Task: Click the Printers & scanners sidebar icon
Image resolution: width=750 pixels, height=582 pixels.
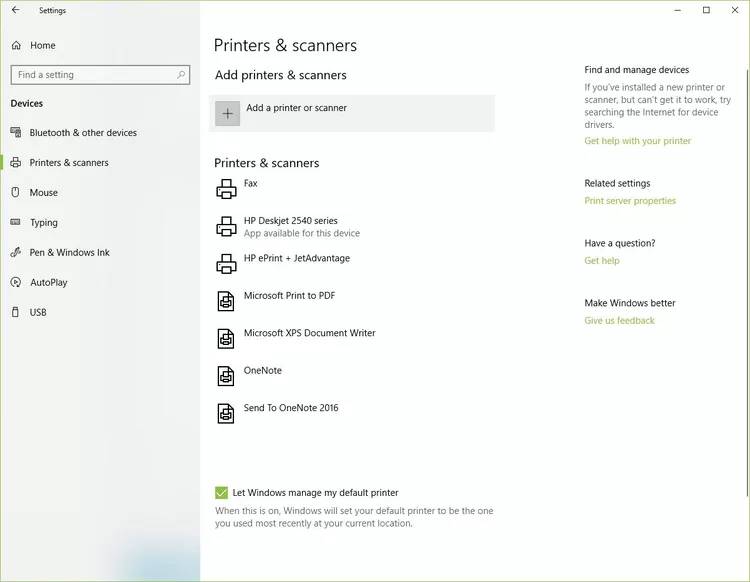Action: (x=16, y=163)
